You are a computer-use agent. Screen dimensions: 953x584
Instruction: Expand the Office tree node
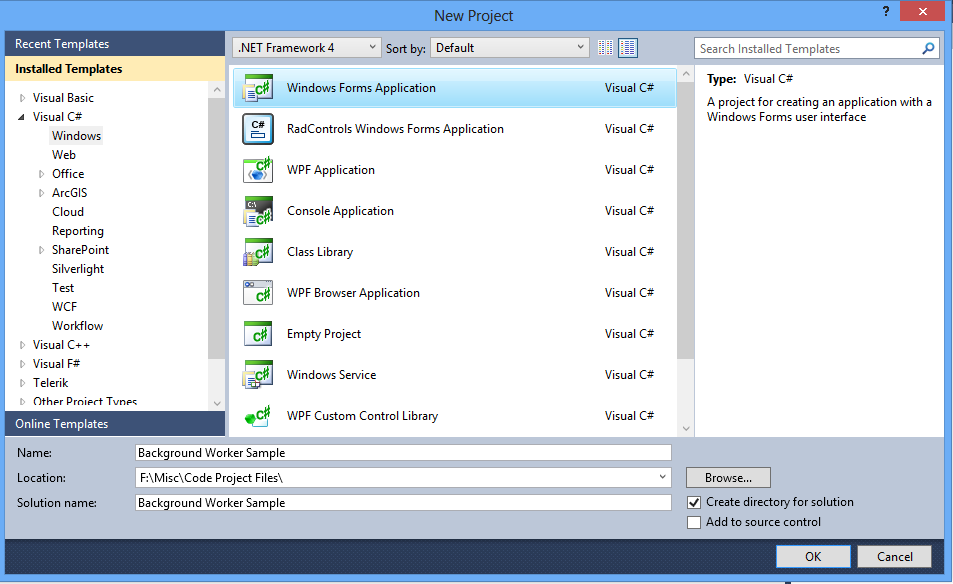click(41, 174)
